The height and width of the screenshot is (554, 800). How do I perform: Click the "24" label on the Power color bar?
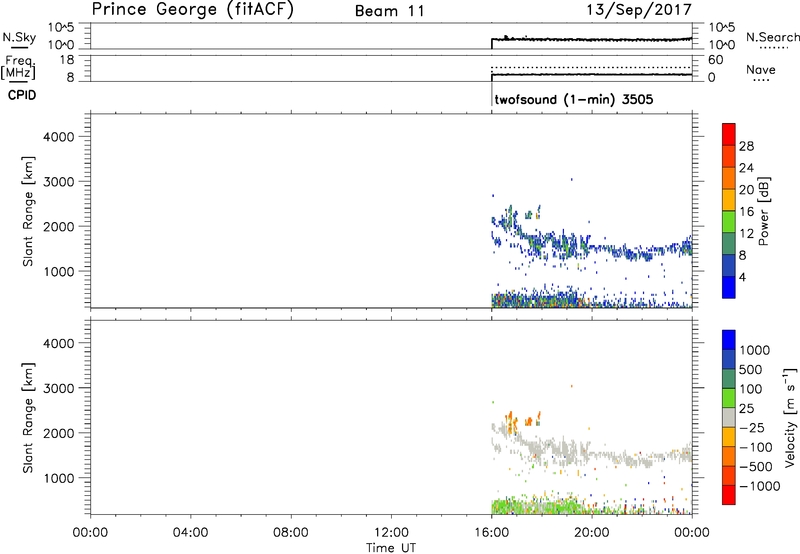[746, 168]
